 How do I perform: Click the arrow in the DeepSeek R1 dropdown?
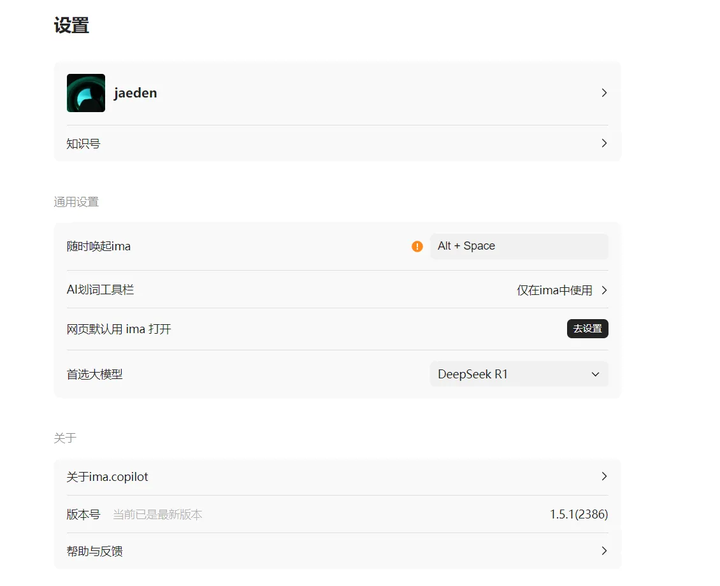pyautogui.click(x=595, y=374)
